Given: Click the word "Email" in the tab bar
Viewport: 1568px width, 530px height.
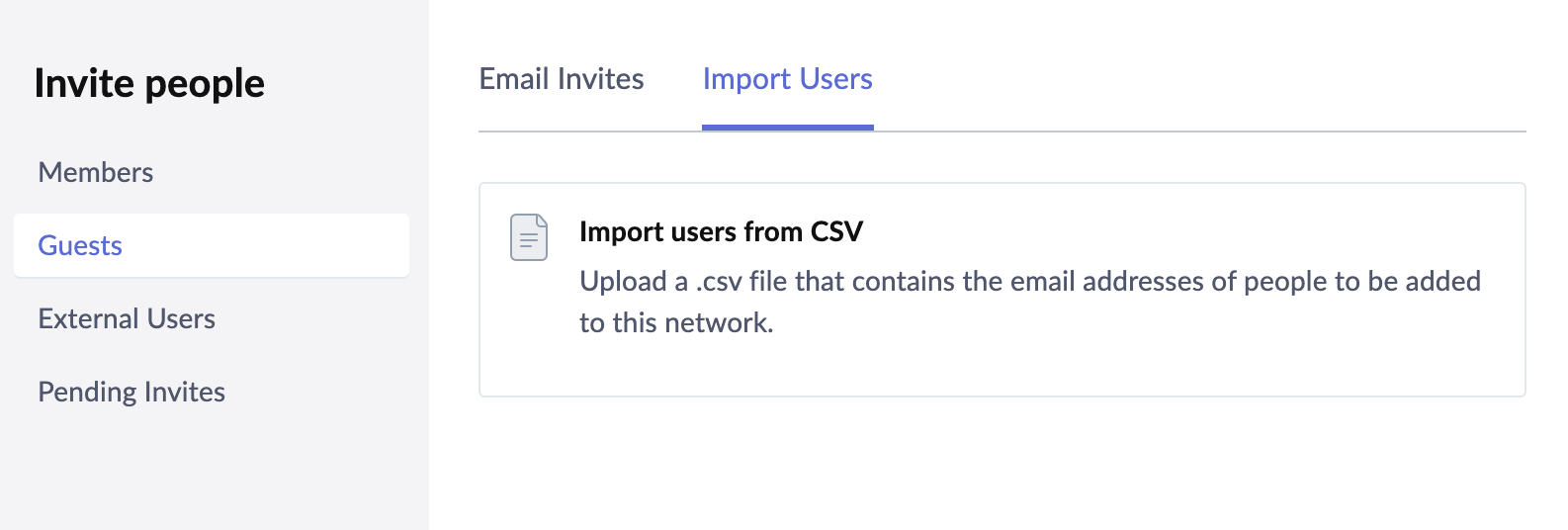Looking at the screenshot, I should click(x=515, y=79).
